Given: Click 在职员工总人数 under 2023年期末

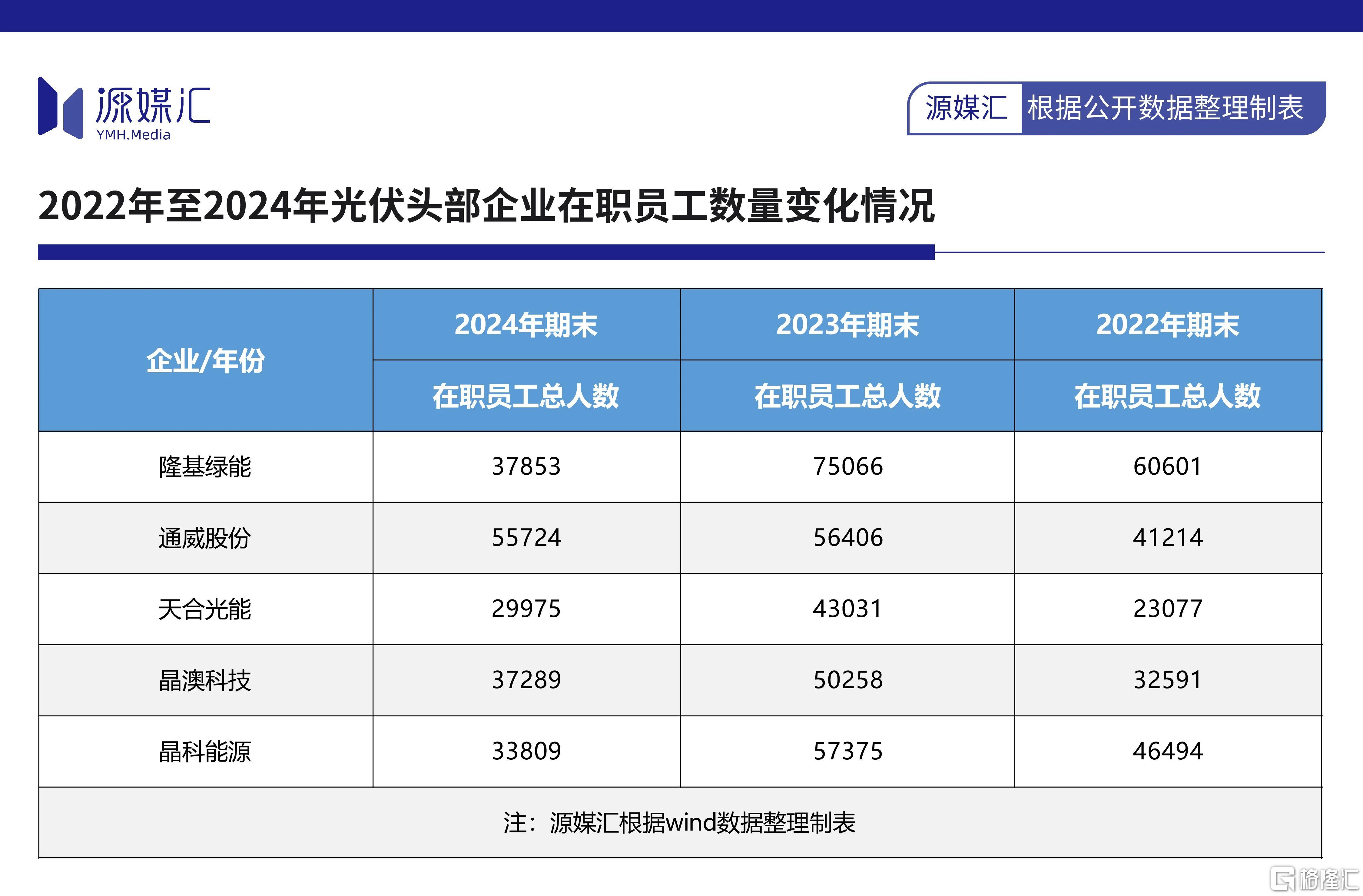Looking at the screenshot, I should [847, 396].
